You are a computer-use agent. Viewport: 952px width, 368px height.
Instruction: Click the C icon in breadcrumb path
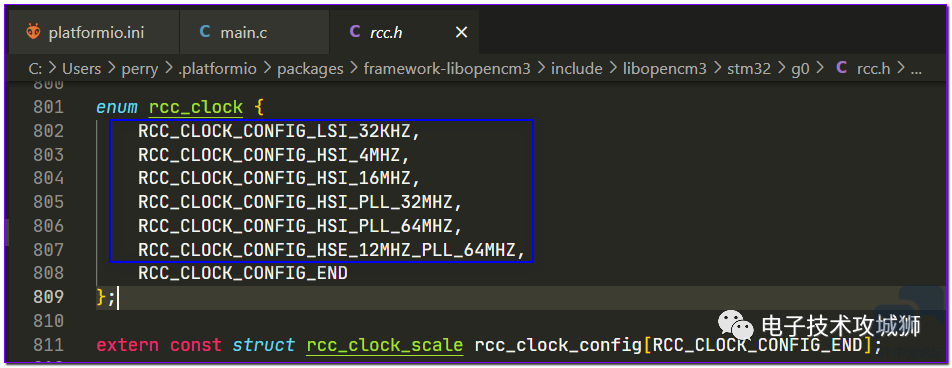[x=841, y=68]
